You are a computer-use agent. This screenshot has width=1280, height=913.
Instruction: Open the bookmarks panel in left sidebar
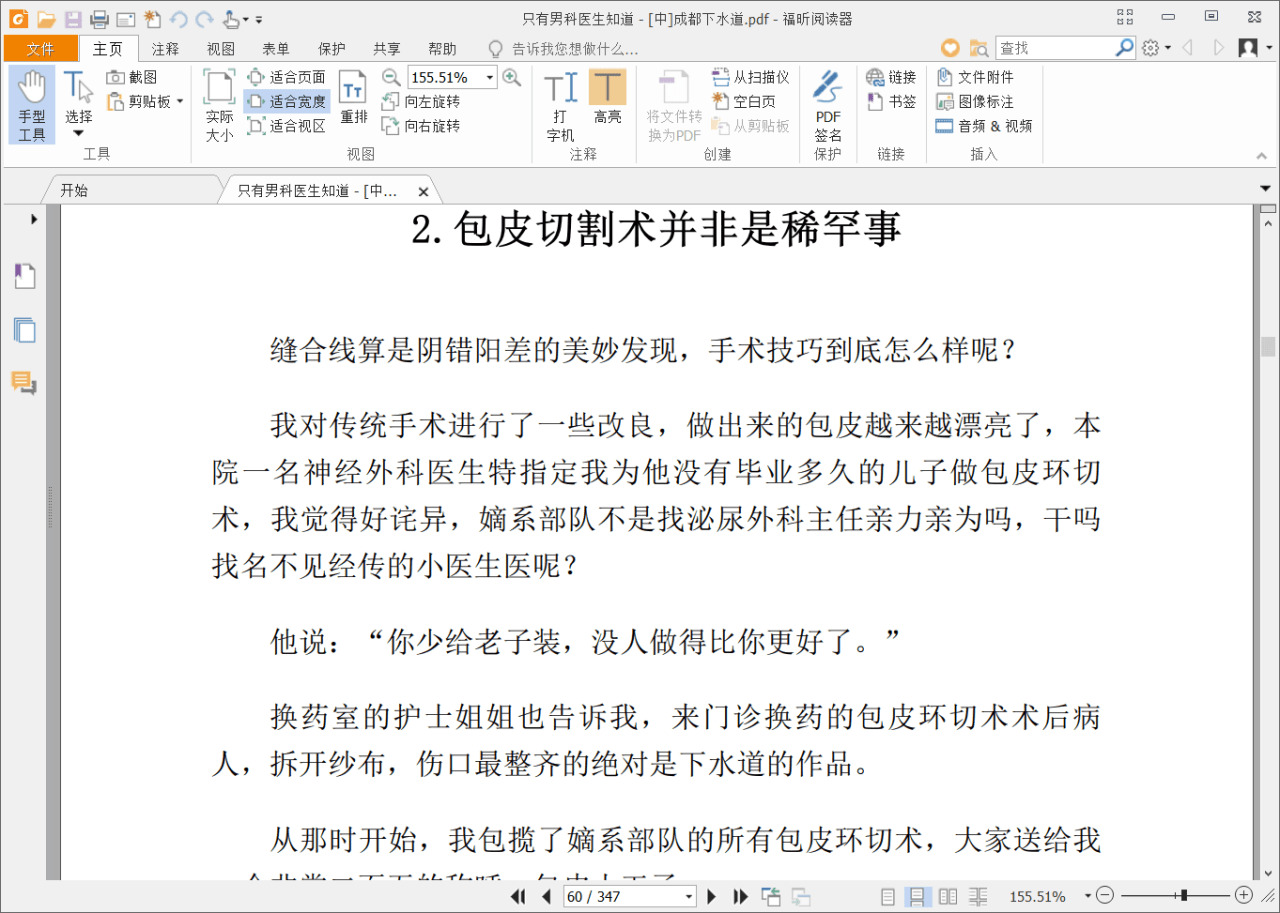(x=24, y=277)
